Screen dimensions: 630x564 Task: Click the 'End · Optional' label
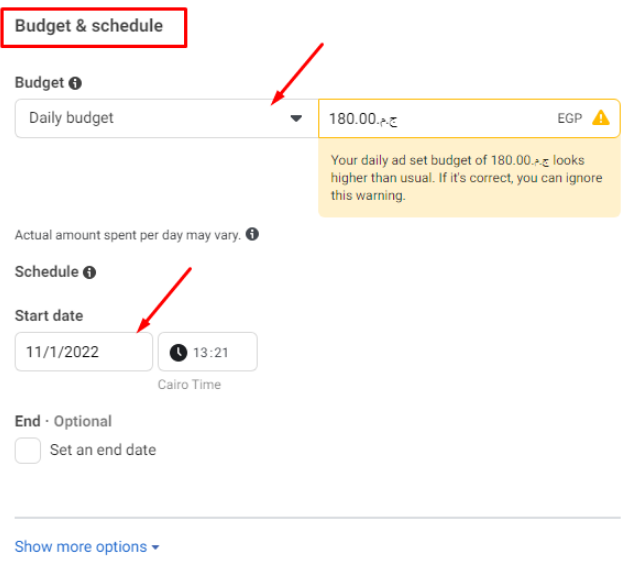coord(63,421)
